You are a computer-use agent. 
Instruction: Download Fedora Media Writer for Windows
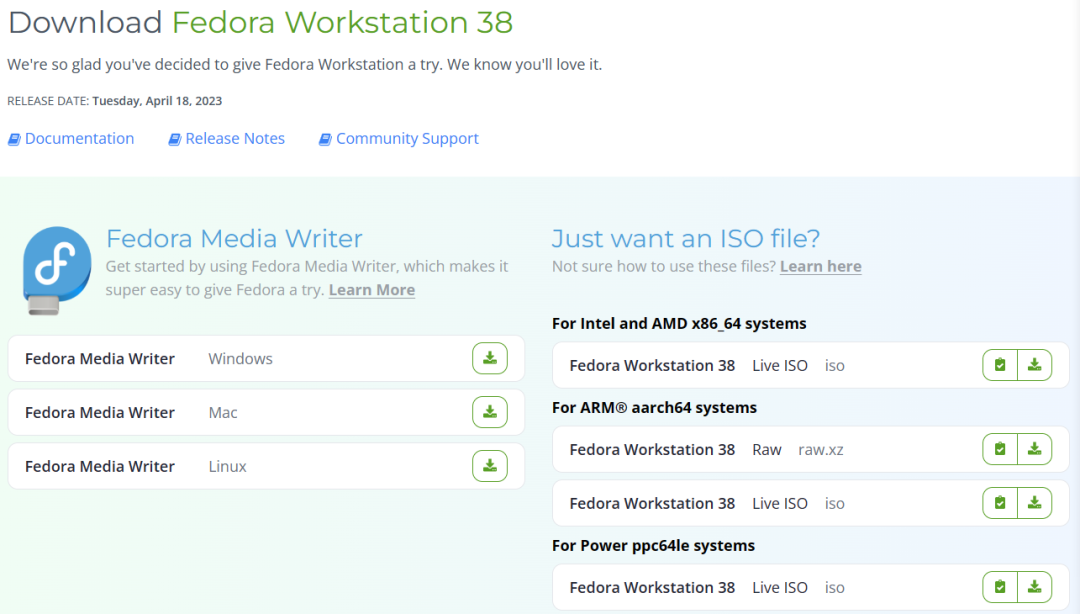point(490,358)
